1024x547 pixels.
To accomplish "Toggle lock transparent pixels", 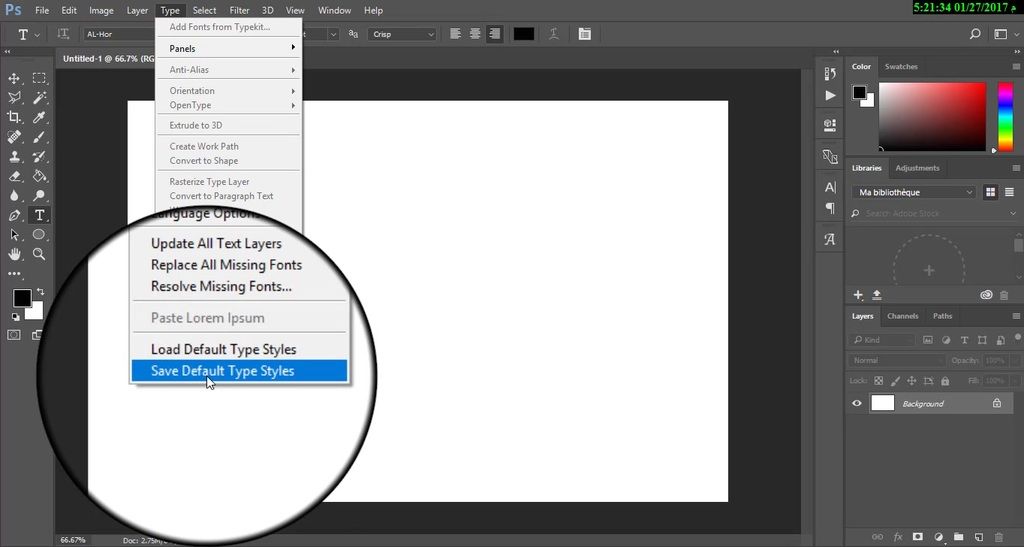I will click(x=878, y=381).
